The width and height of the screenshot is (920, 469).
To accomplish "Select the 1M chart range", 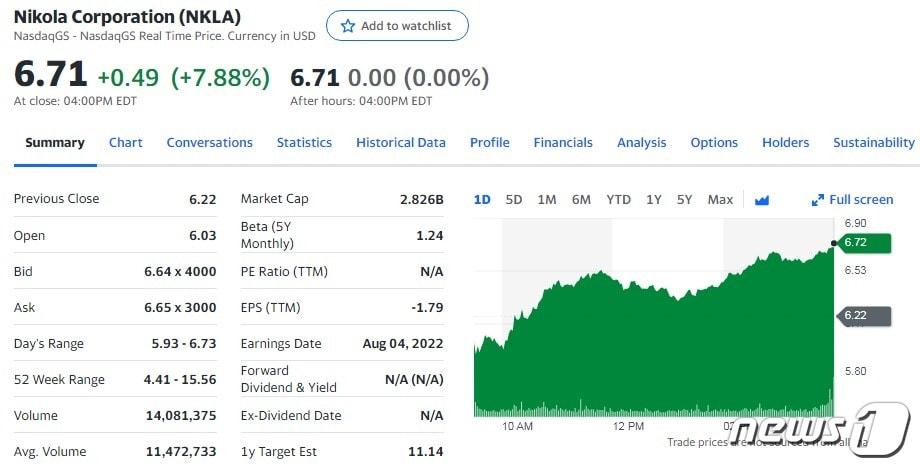I will [x=547, y=200].
